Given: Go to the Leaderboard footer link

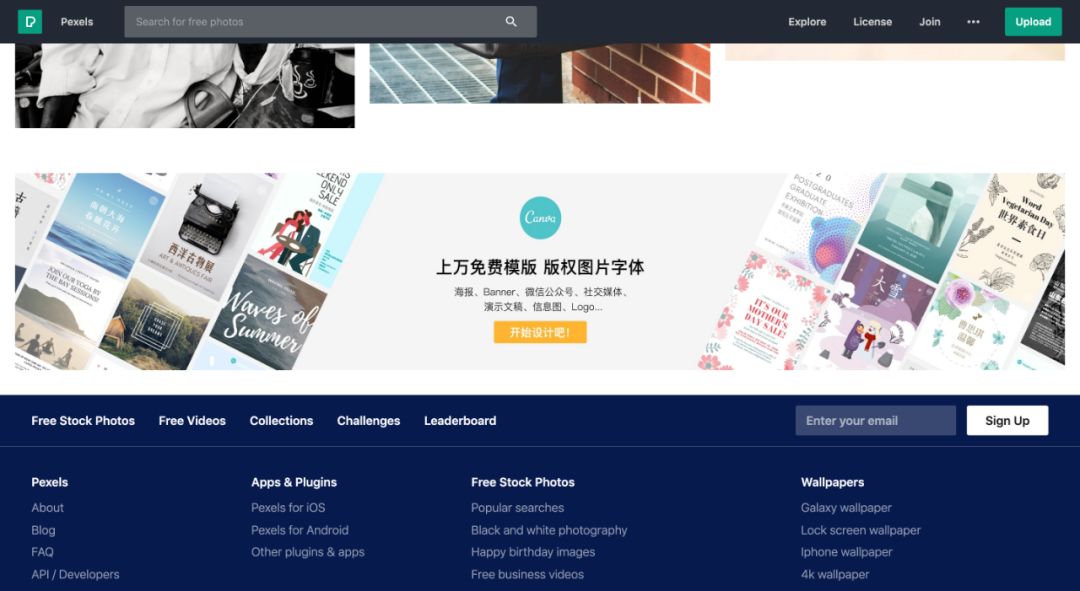Looking at the screenshot, I should point(460,421).
